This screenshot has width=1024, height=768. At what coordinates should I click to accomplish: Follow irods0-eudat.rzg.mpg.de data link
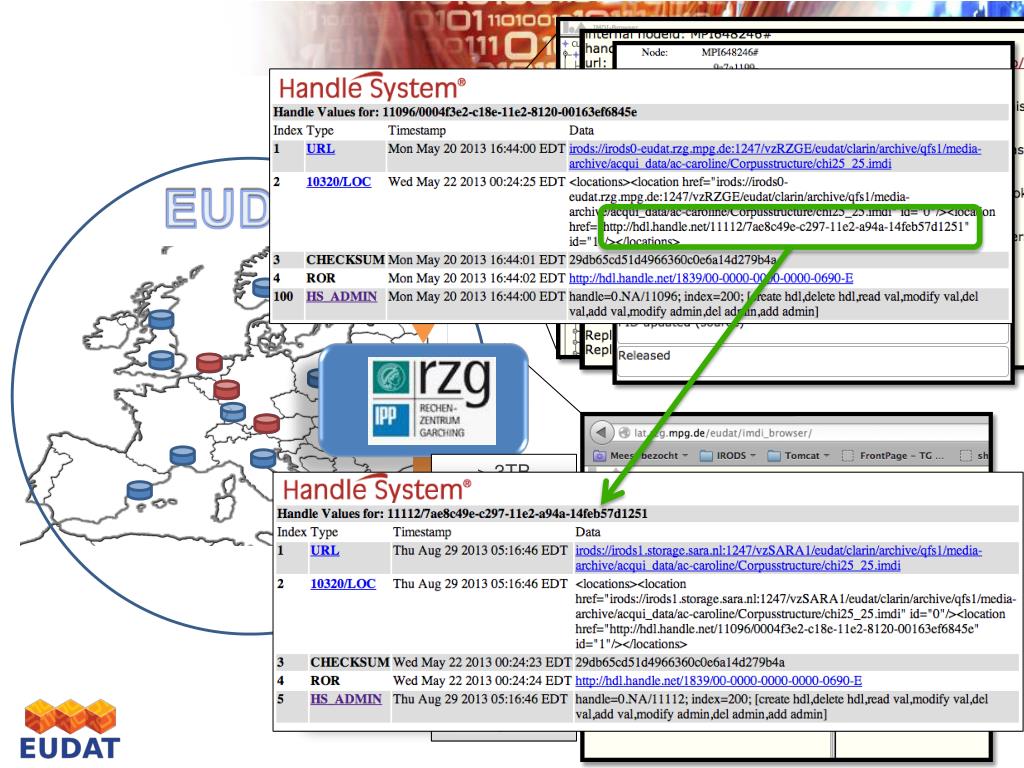tap(775, 156)
